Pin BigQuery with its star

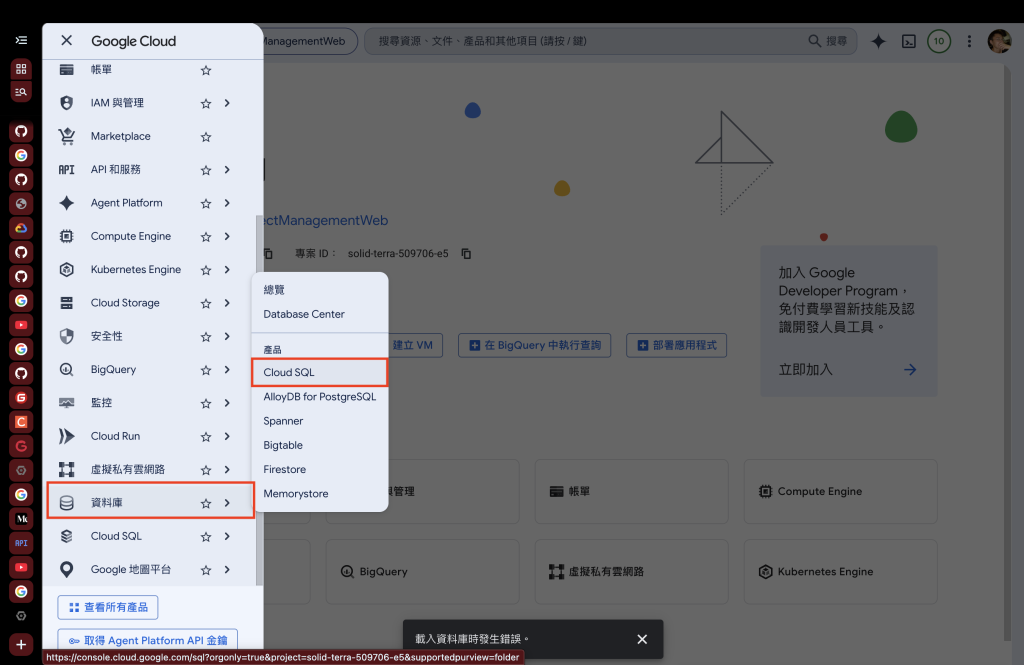(x=206, y=370)
